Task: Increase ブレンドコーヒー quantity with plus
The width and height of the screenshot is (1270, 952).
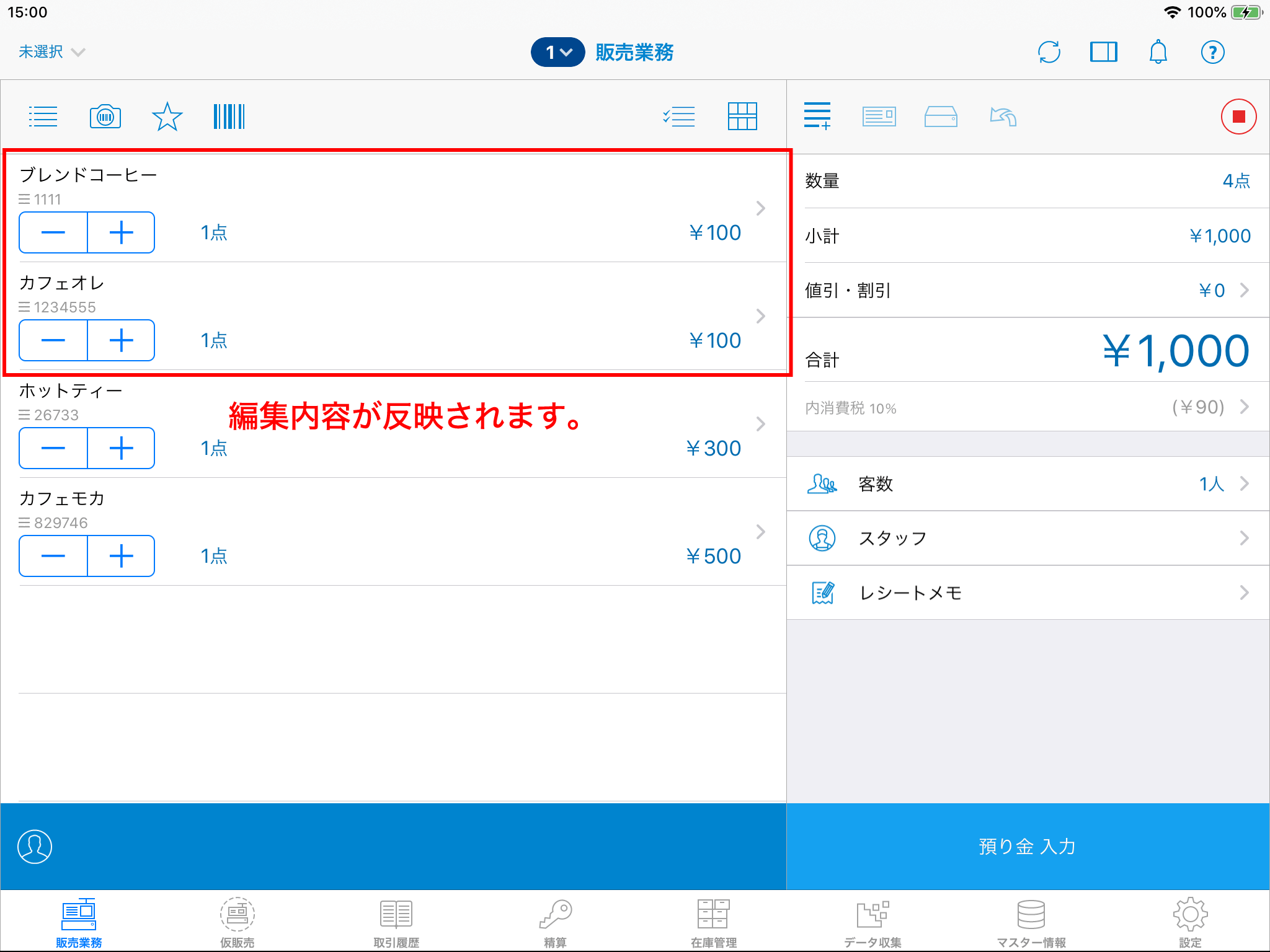Action: tap(121, 232)
